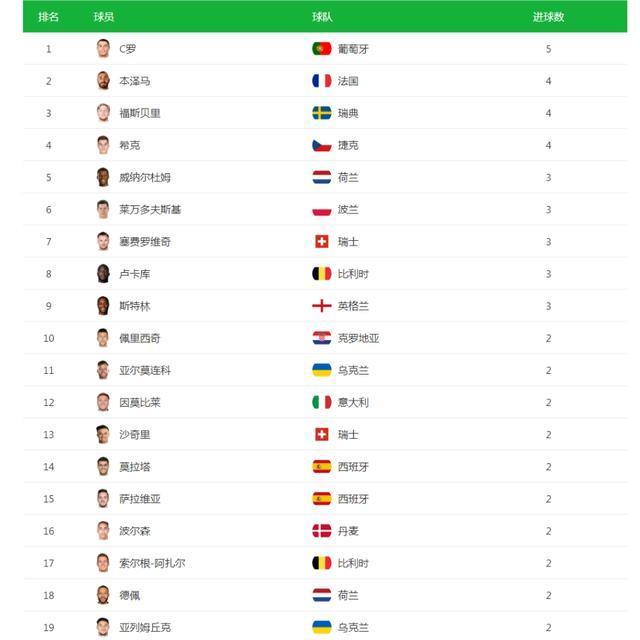Click the Poland flag icon
The width and height of the screenshot is (640, 640).
coord(322,210)
